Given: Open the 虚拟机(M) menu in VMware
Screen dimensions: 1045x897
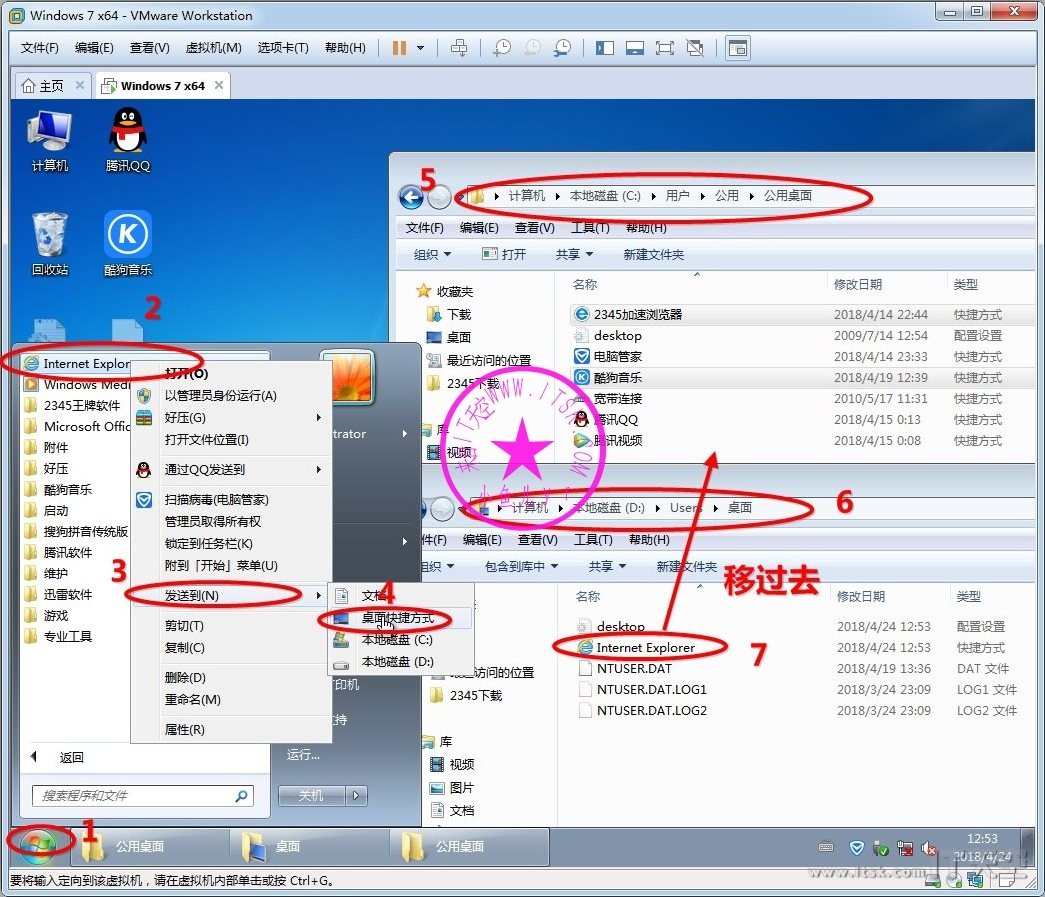Looking at the screenshot, I should (x=213, y=48).
